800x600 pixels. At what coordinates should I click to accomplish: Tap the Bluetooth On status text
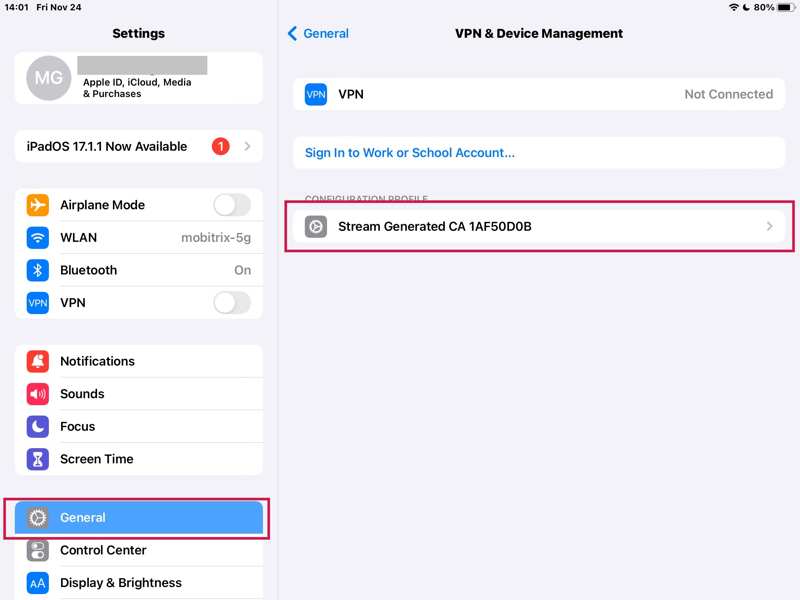tap(242, 270)
